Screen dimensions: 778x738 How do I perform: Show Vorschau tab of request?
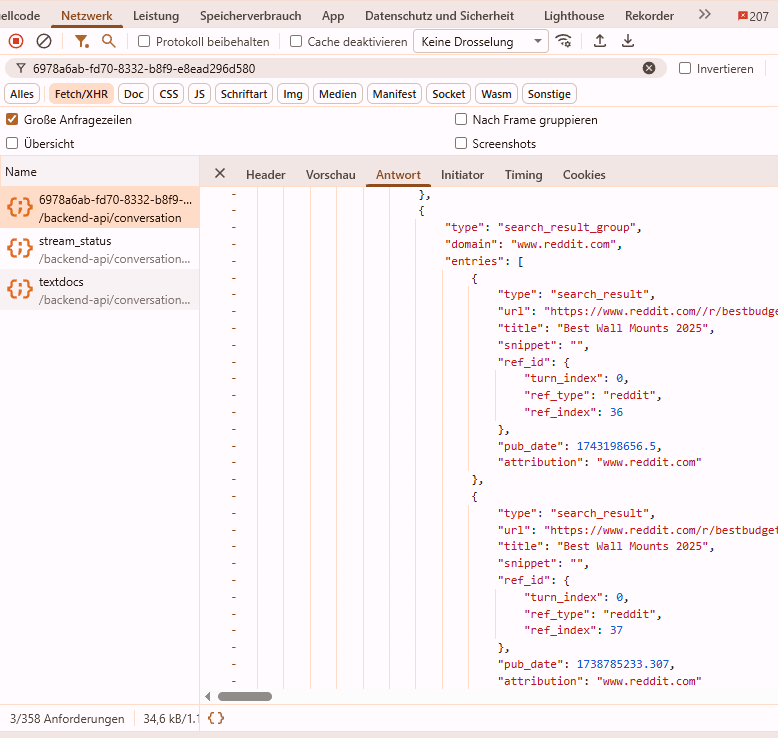point(330,175)
